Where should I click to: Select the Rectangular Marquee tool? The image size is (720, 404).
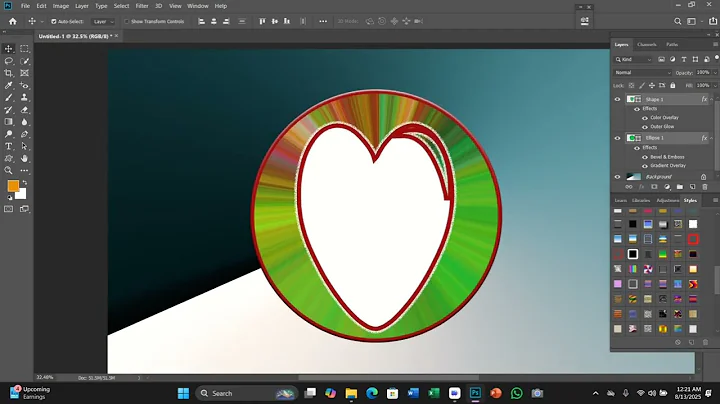point(24,49)
